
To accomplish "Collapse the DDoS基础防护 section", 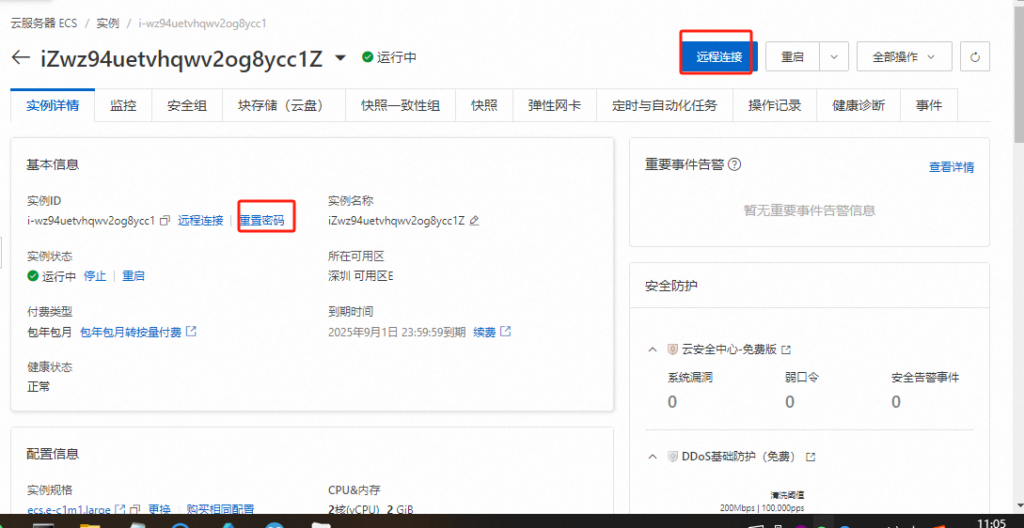I will pyautogui.click(x=653, y=456).
